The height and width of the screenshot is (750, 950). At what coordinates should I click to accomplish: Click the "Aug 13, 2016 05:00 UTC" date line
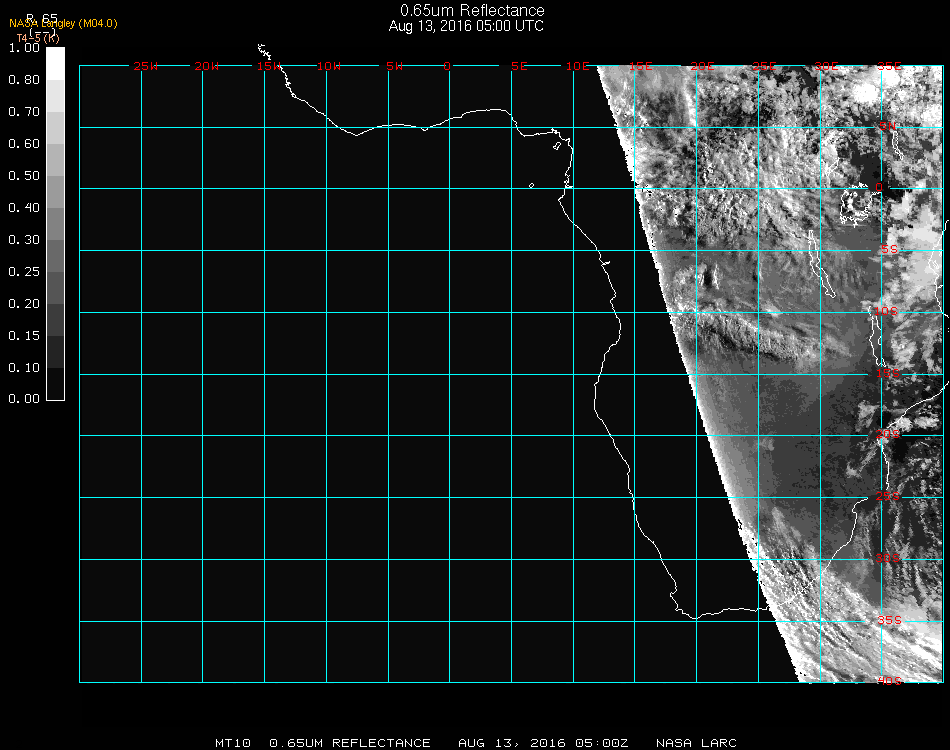pos(466,26)
